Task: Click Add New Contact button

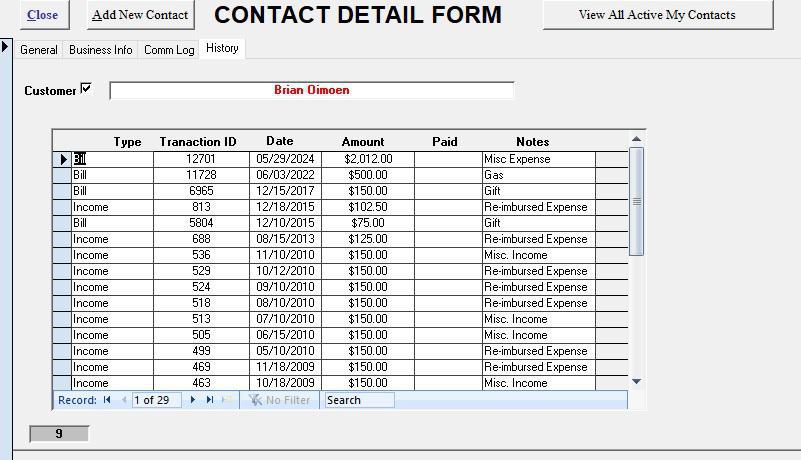Action: point(140,15)
